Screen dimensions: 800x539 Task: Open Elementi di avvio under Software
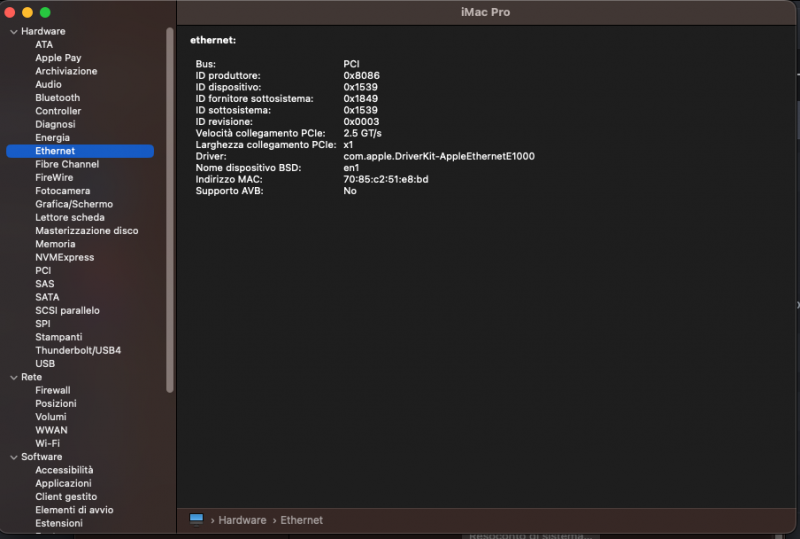click(x=74, y=509)
